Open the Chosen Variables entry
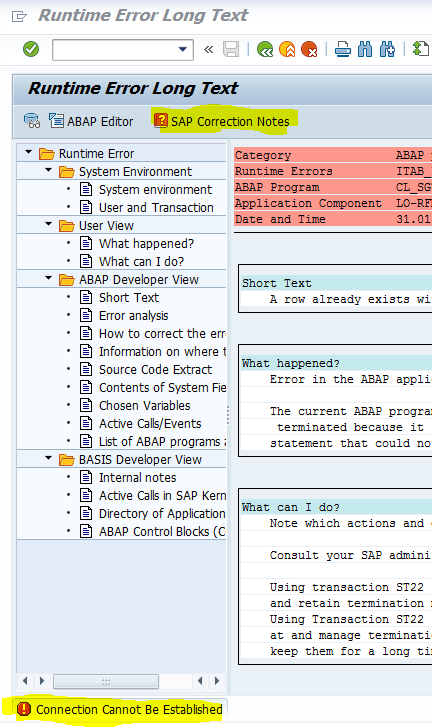 tap(144, 406)
